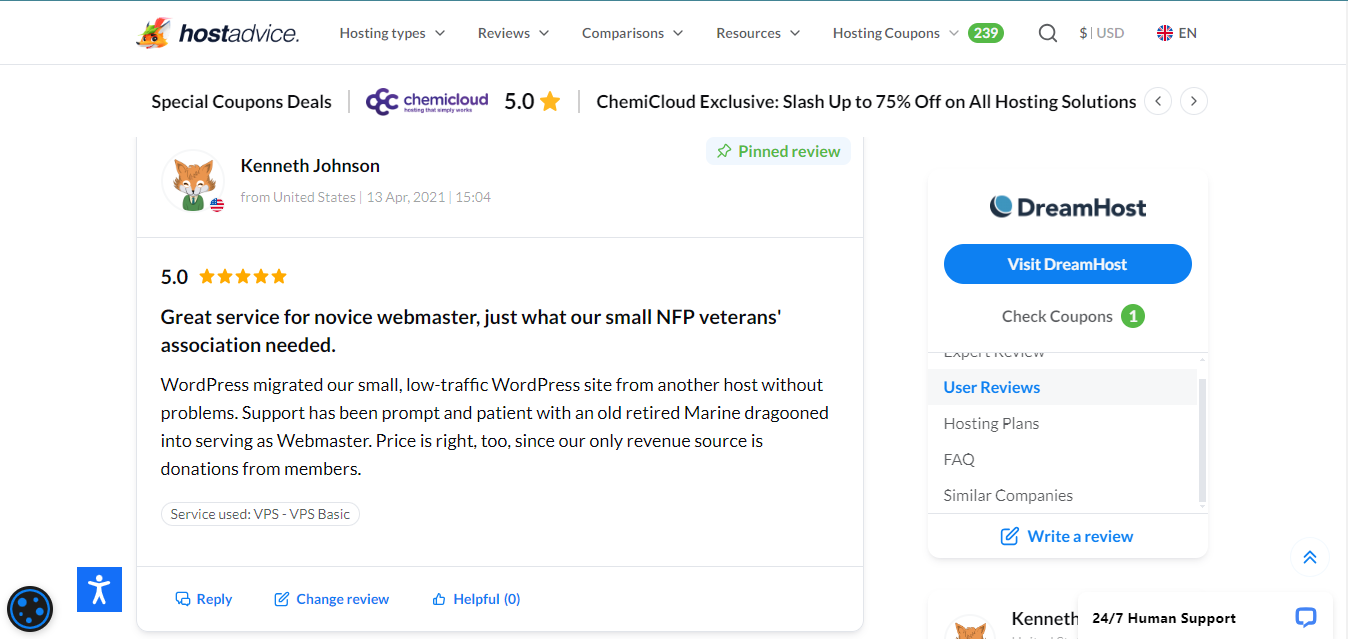Select Hosting Plans in sidebar
This screenshot has width=1348, height=639.
(x=991, y=423)
